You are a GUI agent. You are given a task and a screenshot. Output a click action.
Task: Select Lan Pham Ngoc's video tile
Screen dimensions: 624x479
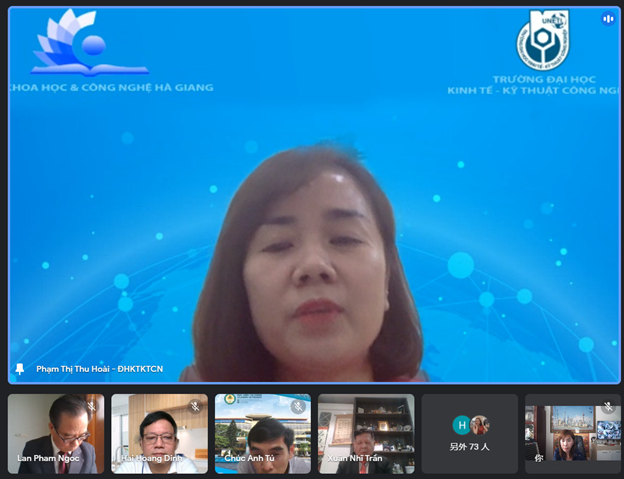(x=56, y=434)
